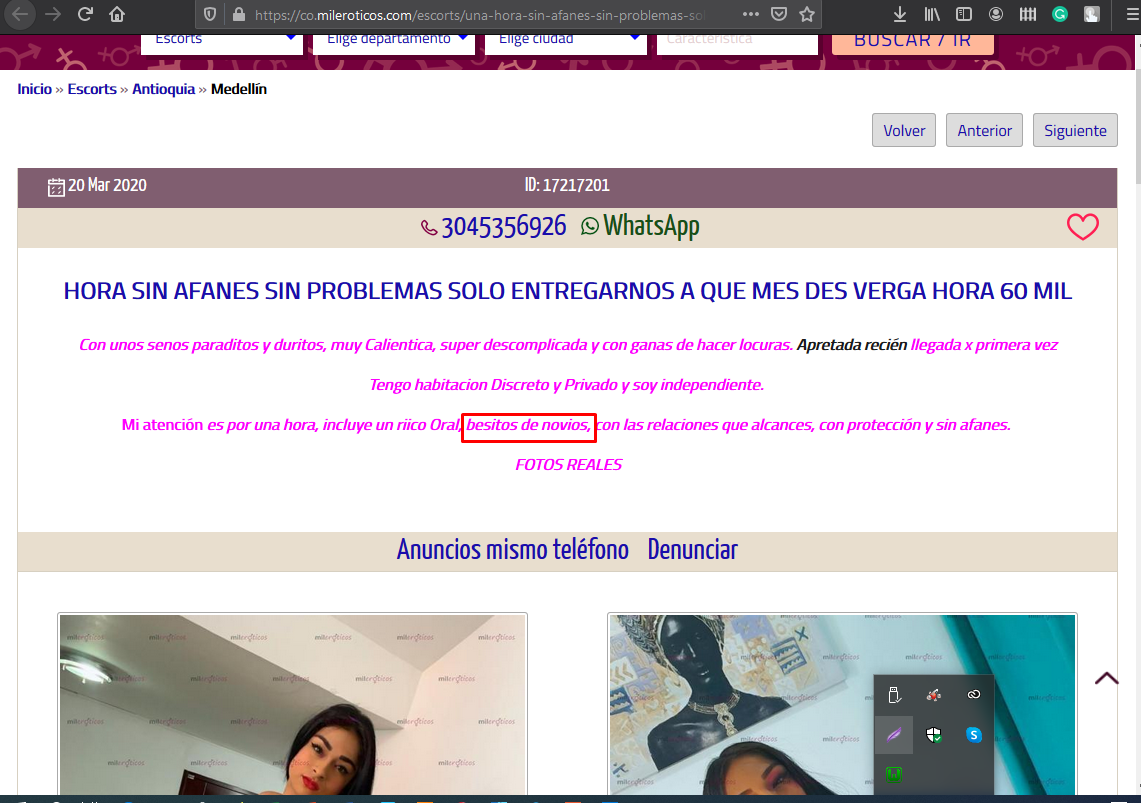Image resolution: width=1141 pixels, height=803 pixels.
Task: Go to the Inicio breadcrumb
Action: 34,89
